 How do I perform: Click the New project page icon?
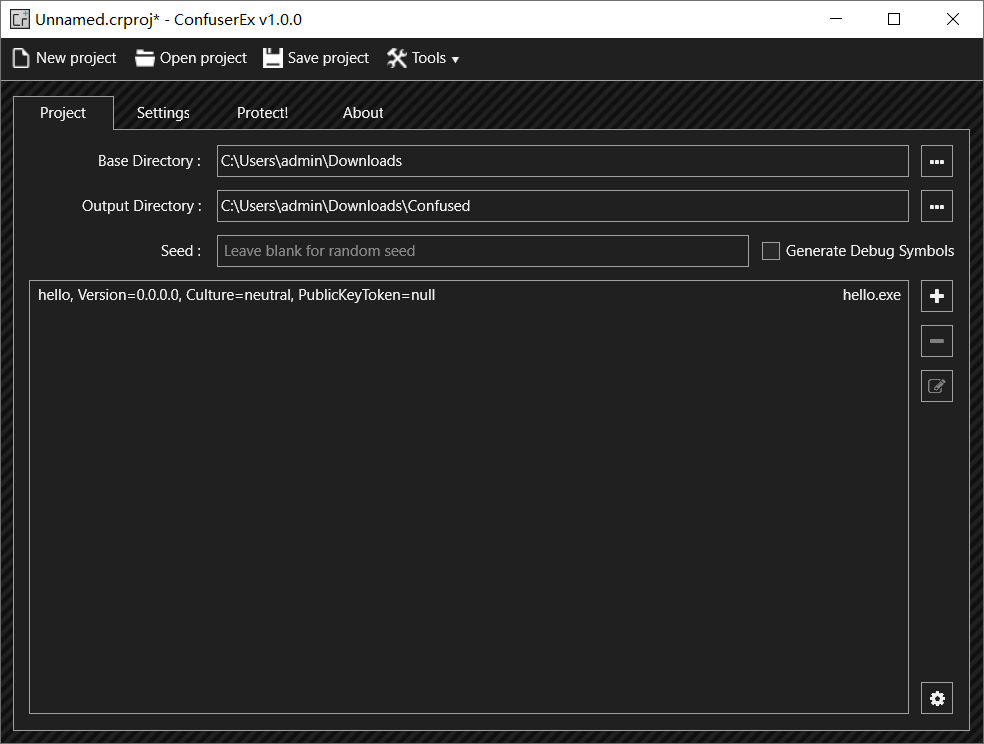pos(21,58)
